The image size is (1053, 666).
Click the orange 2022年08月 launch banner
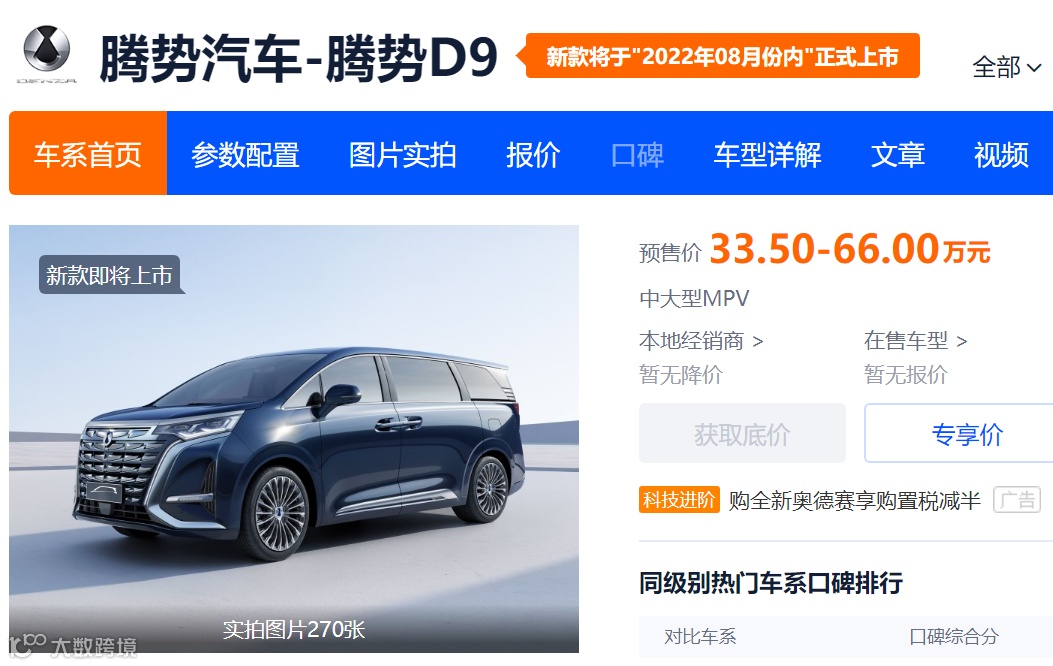click(722, 56)
